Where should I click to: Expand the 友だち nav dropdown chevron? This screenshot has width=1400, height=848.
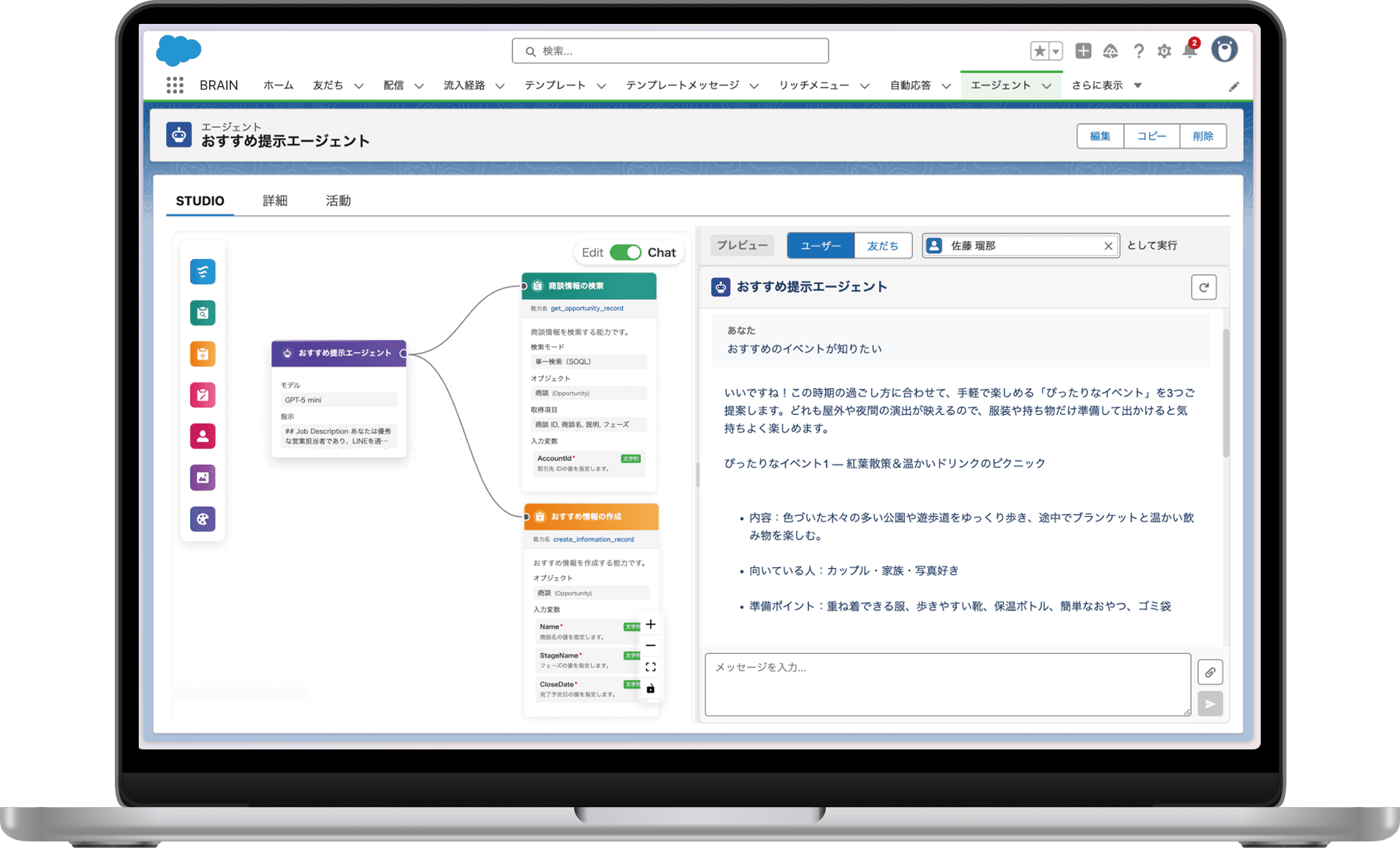pos(359,86)
